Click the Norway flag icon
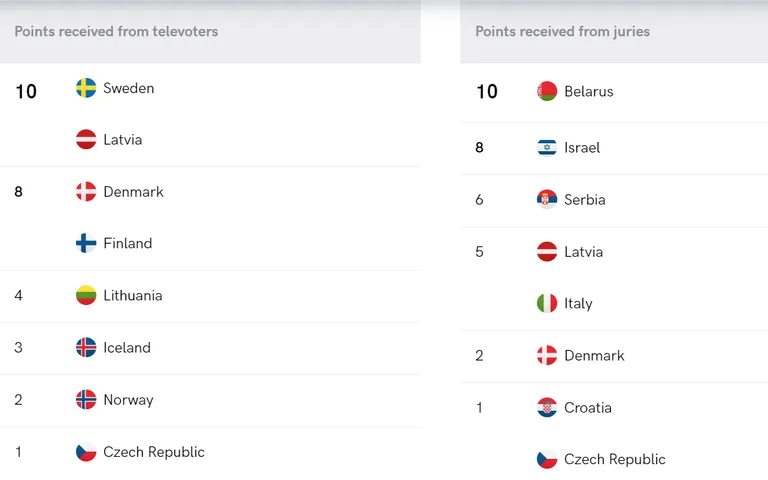The height and width of the screenshot is (480, 768). 86,400
